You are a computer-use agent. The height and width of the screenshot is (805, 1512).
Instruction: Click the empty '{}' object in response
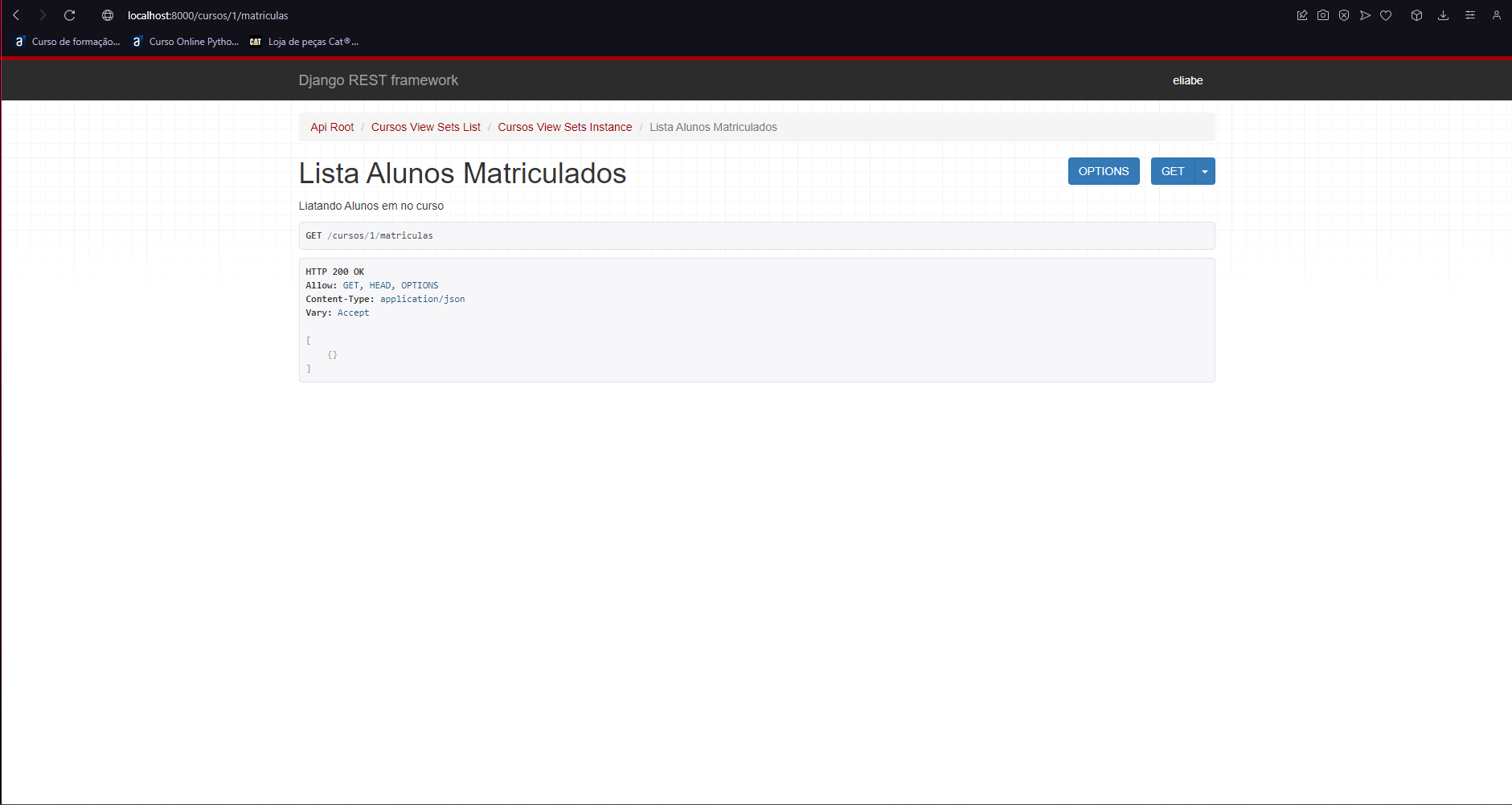tap(333, 354)
